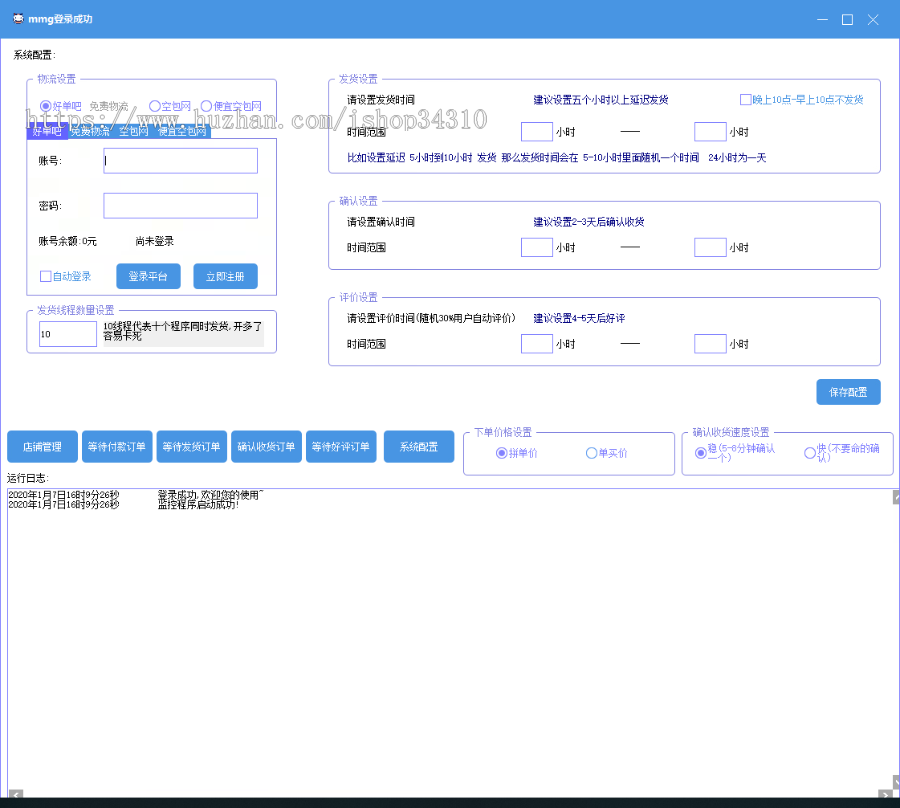Click the 登录平台 button

click(x=148, y=277)
